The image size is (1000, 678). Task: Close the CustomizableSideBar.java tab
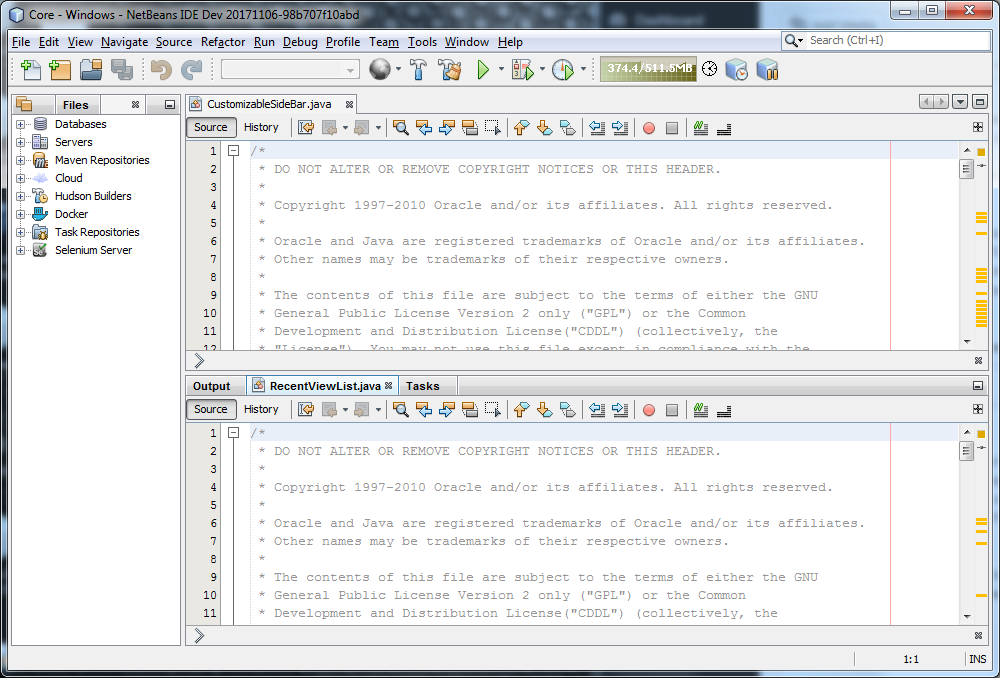pos(349,104)
